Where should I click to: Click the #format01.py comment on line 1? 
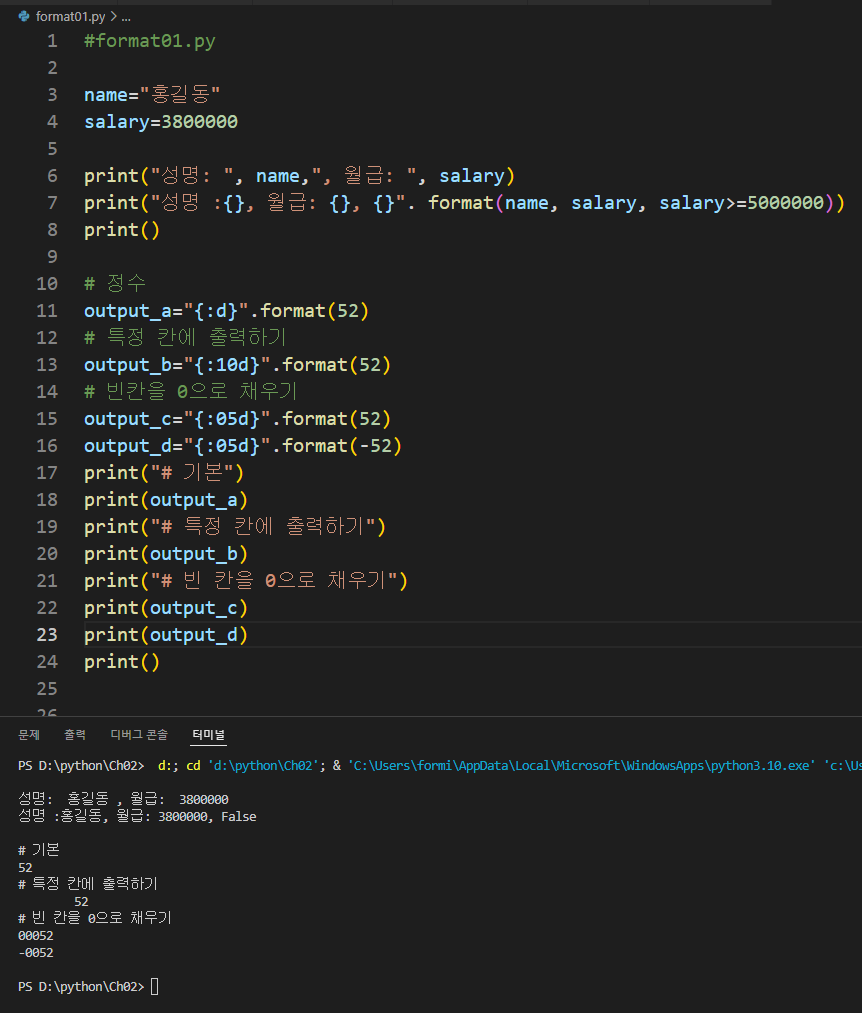(149, 41)
